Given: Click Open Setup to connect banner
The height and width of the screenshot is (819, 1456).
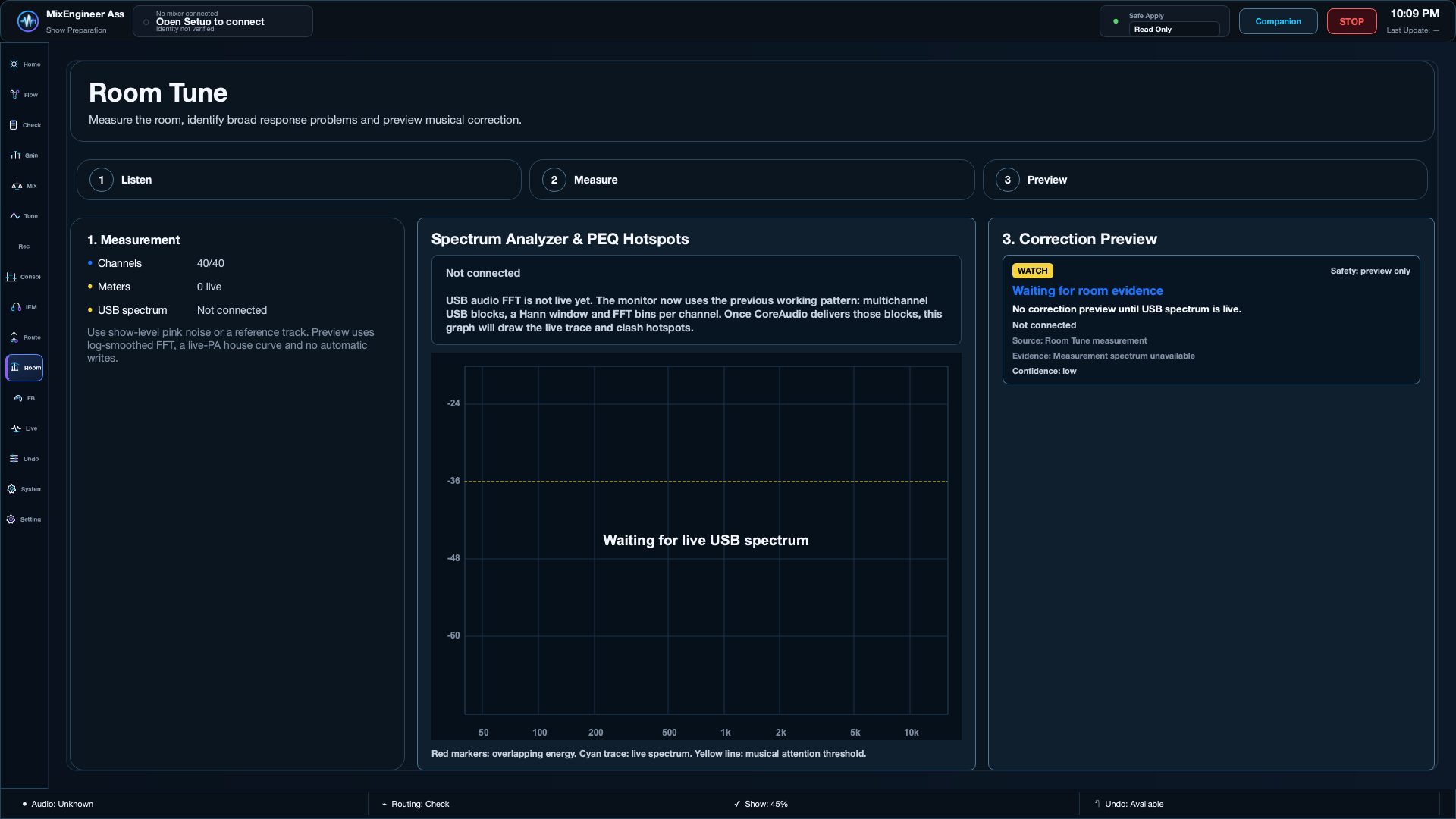Looking at the screenshot, I should coord(223,21).
